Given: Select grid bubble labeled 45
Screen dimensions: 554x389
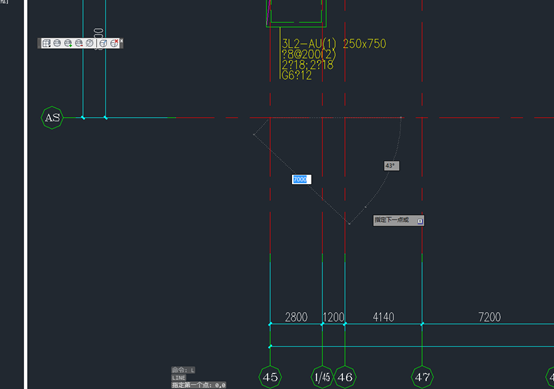Looking at the screenshot, I should pyautogui.click(x=270, y=377).
